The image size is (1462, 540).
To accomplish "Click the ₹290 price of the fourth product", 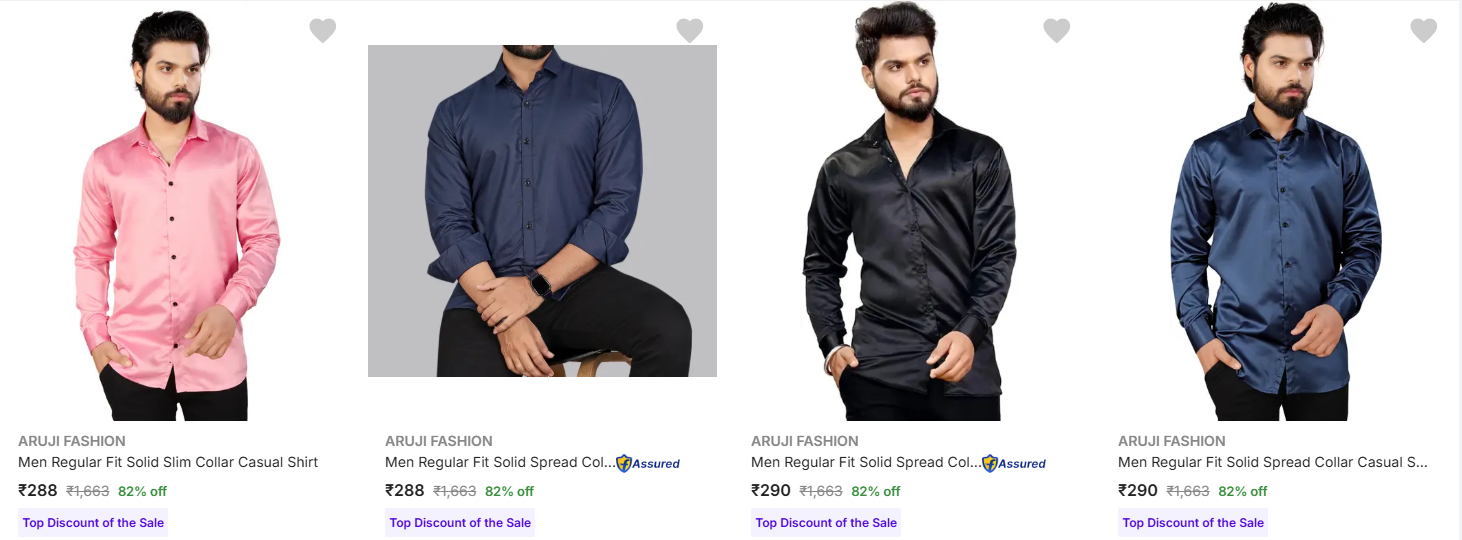I will 1138,491.
